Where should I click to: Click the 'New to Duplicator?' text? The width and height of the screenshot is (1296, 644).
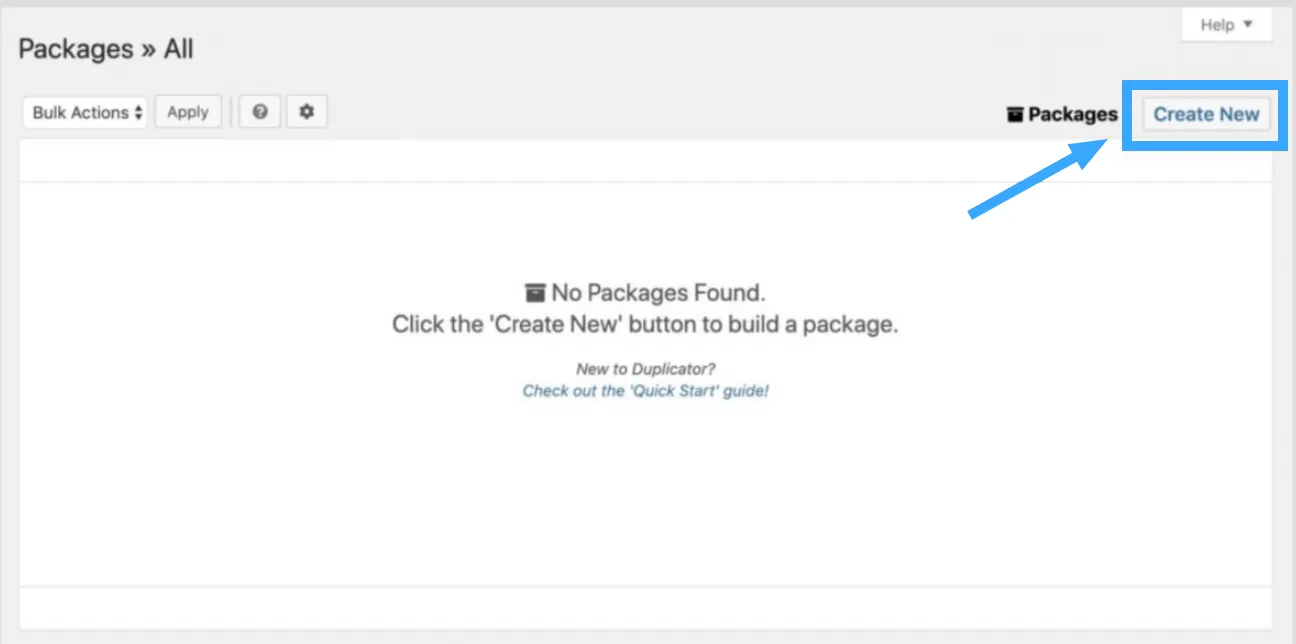645,369
